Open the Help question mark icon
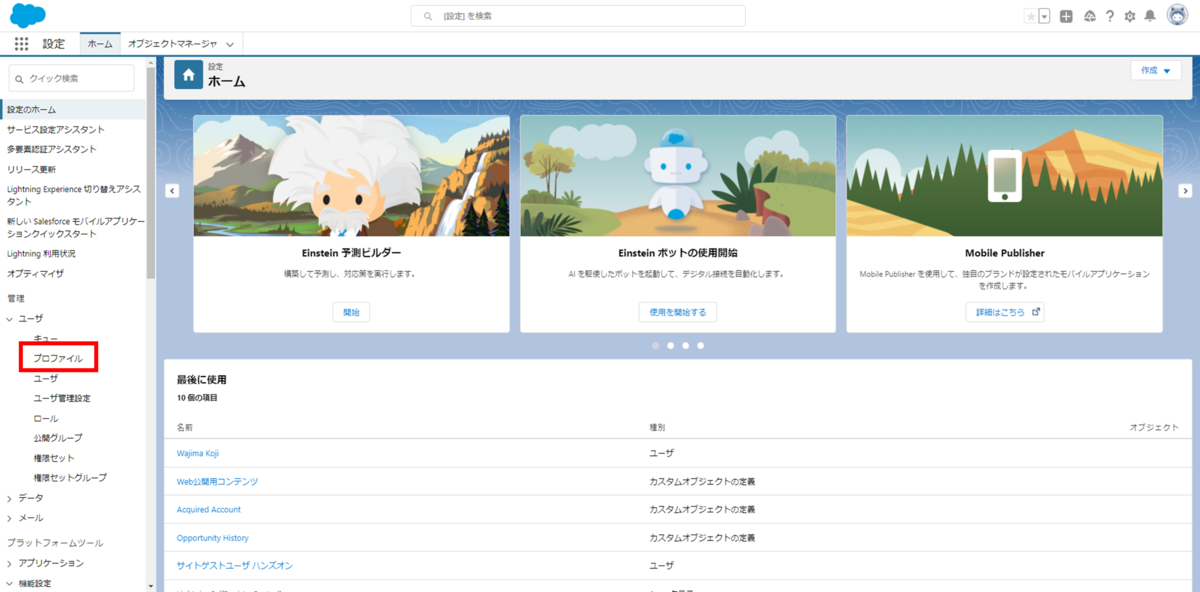 tap(1110, 16)
